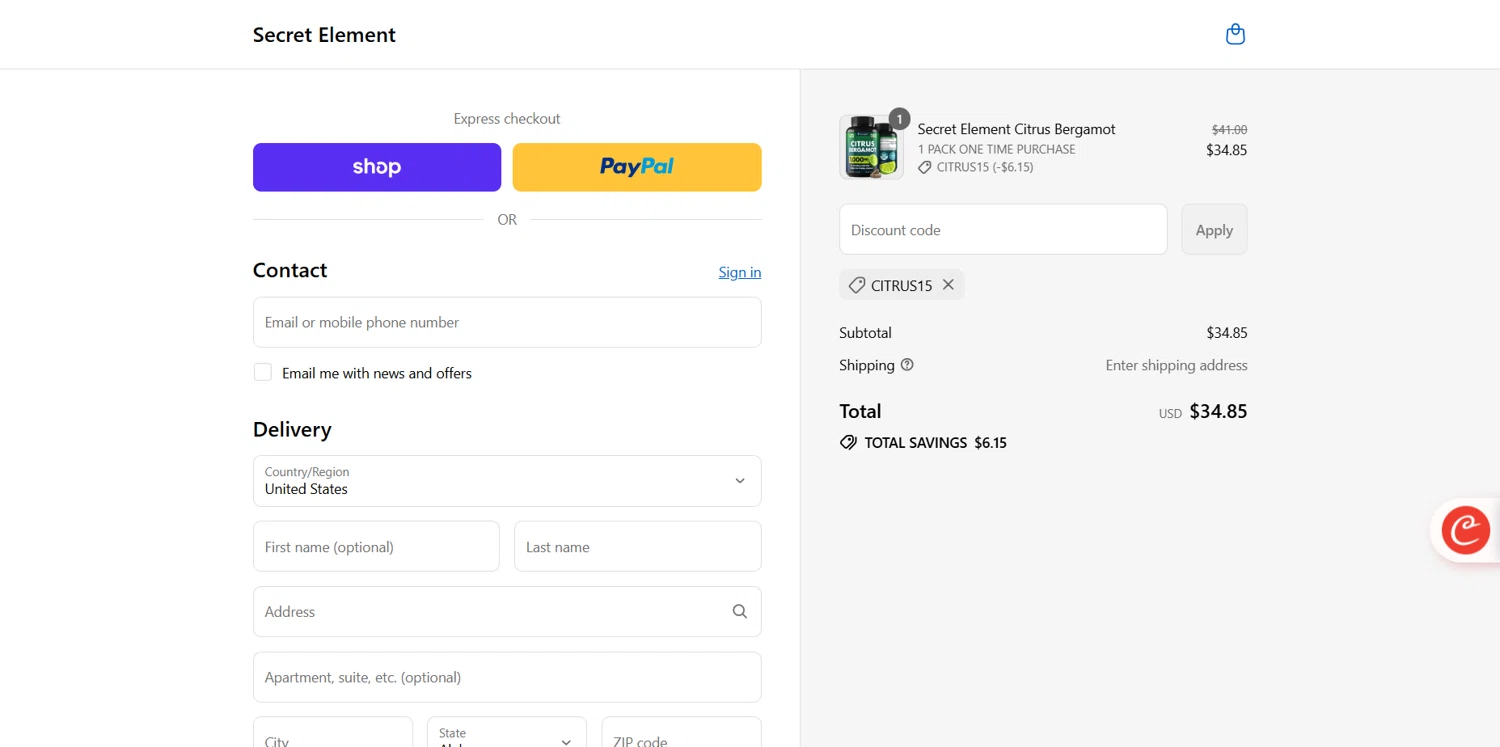Click the Total amount $34.85 in bold
The image size is (1500, 747).
[x=1218, y=411]
